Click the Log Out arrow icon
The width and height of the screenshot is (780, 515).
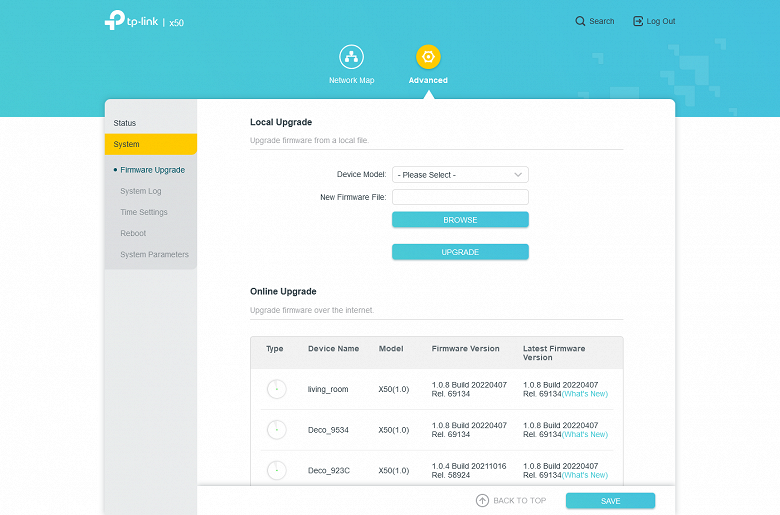click(x=638, y=21)
